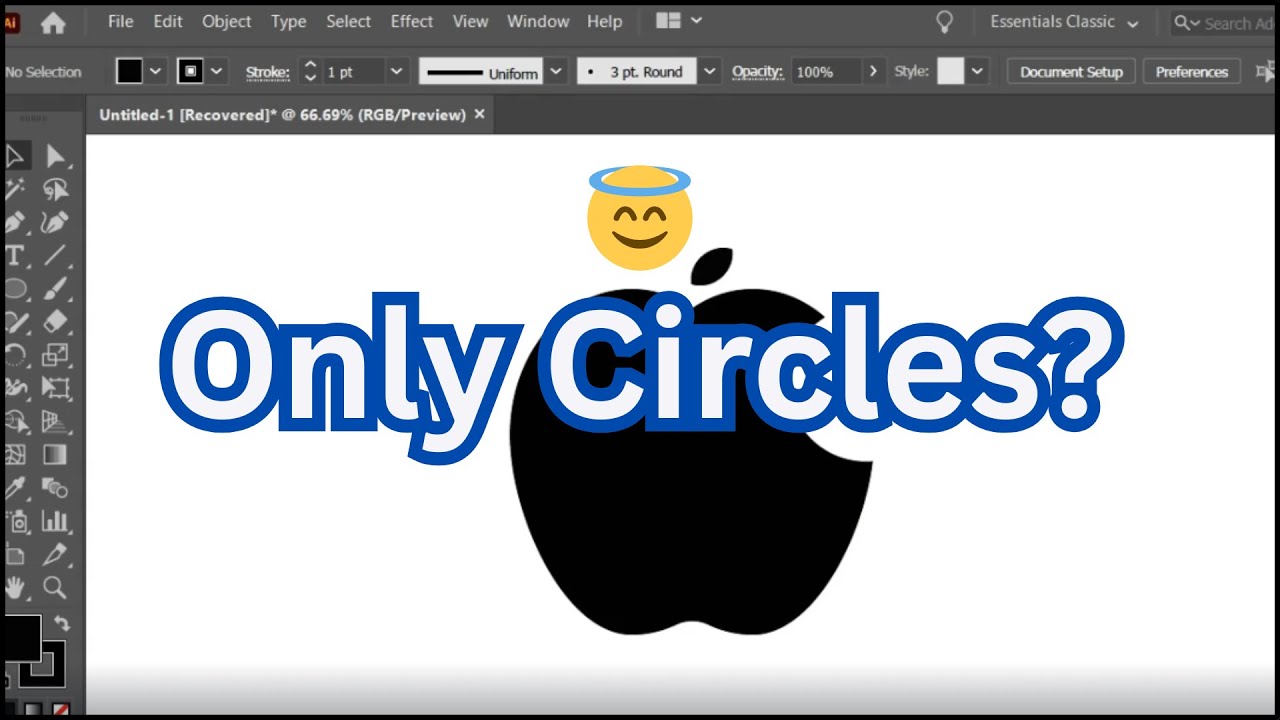This screenshot has height=720, width=1280.
Task: Open the stroke color dropdown
Action: 215,71
